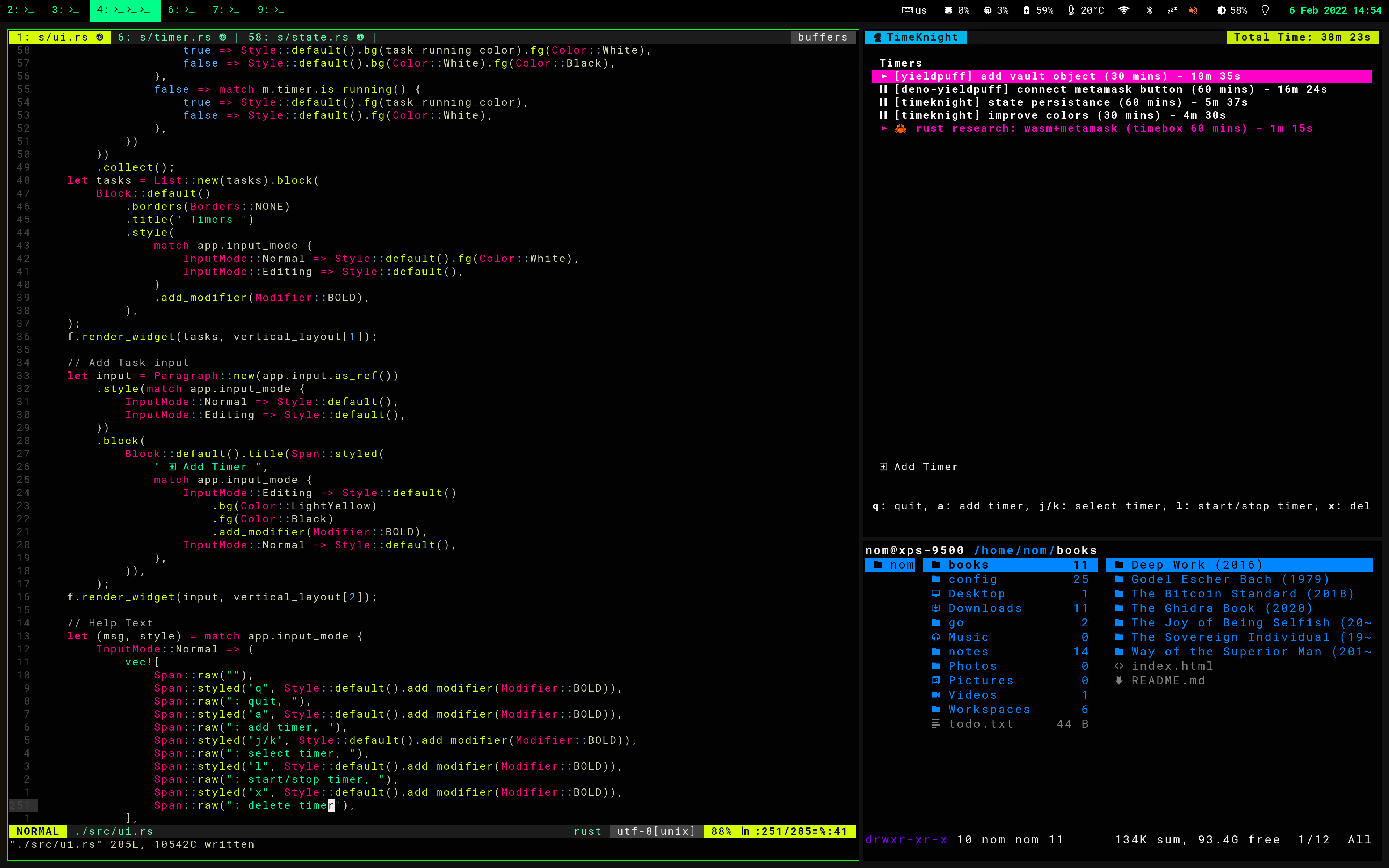Viewport: 1389px width, 868px height.
Task: Click the buffers label in tabline
Action: click(822, 37)
